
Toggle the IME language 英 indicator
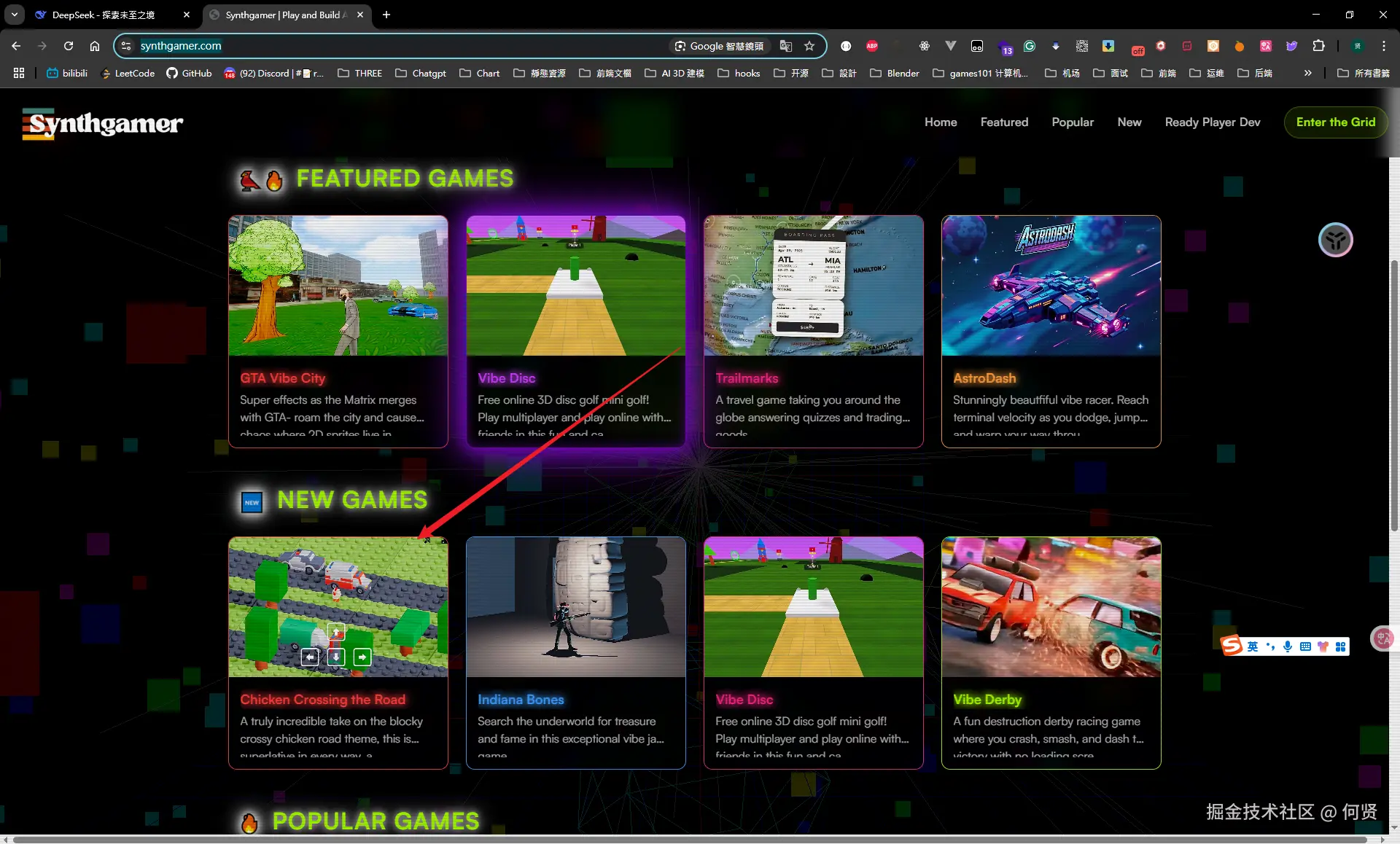(x=1252, y=646)
